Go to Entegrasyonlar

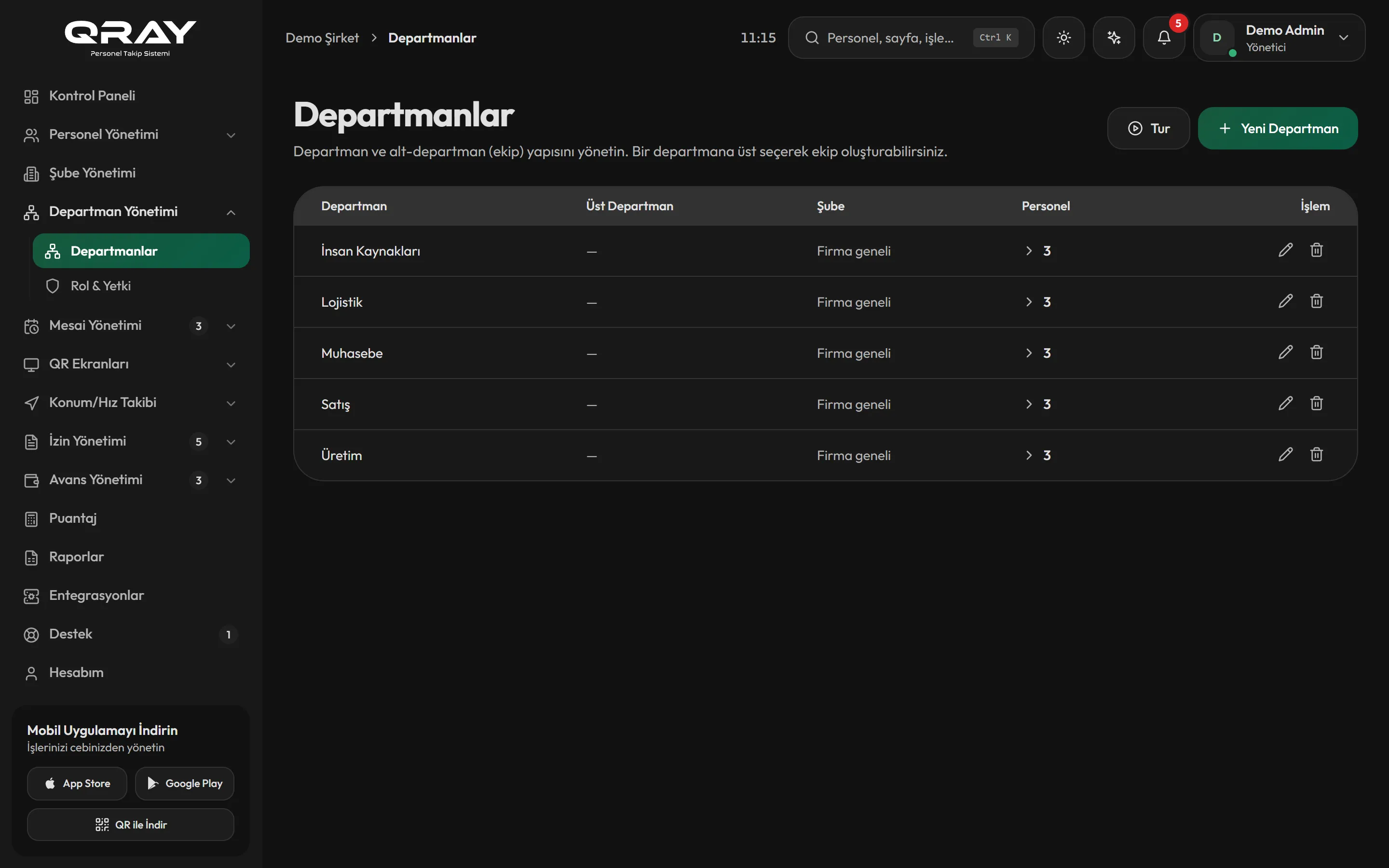tap(130, 596)
